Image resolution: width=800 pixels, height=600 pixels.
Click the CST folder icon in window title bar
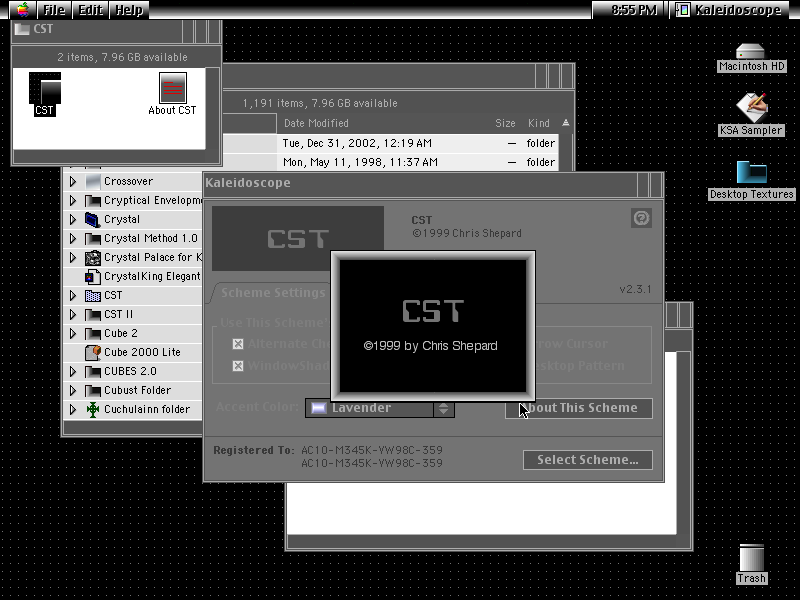pyautogui.click(x=22, y=29)
